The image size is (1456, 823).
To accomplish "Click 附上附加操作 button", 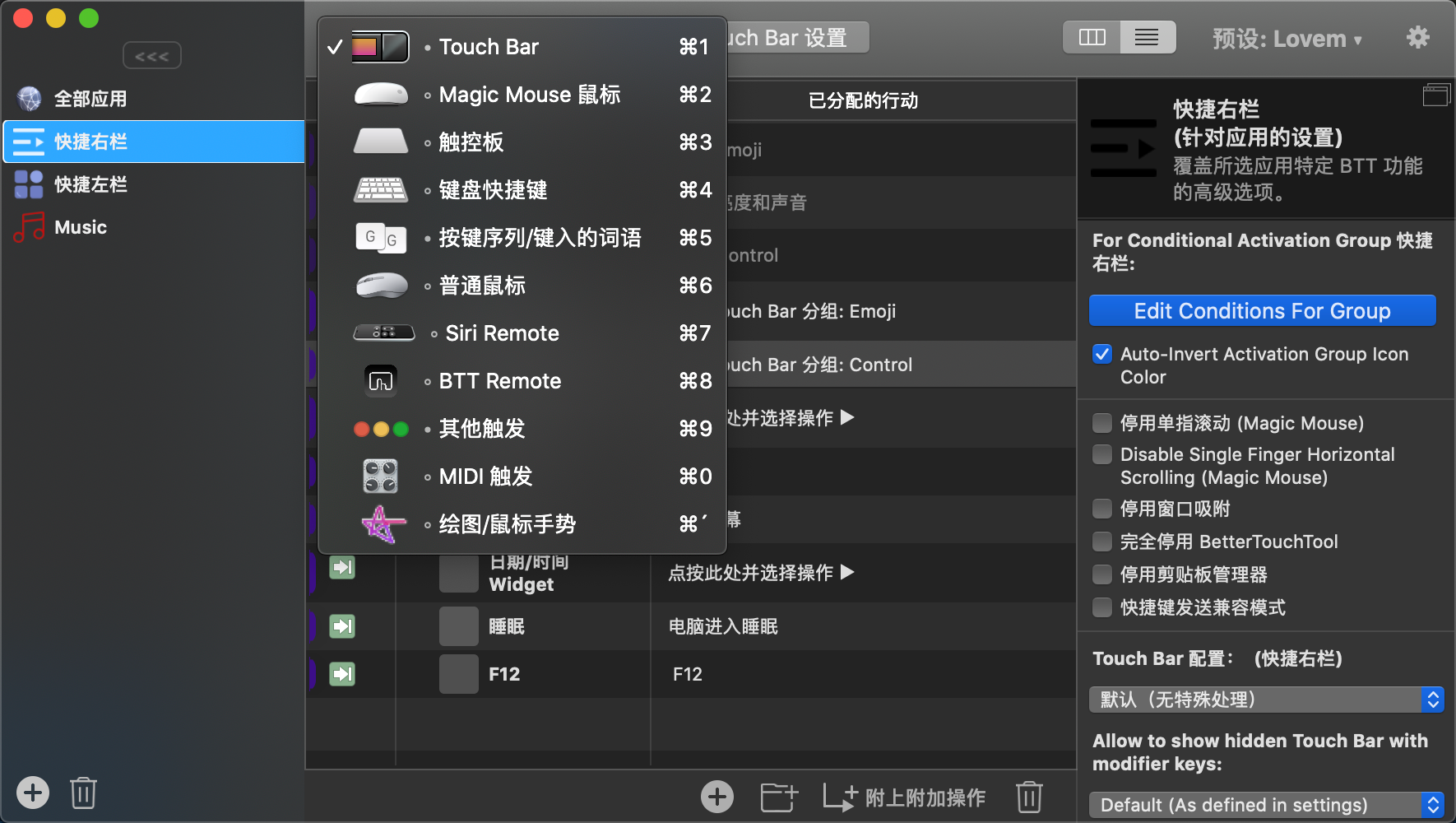I will tap(904, 797).
